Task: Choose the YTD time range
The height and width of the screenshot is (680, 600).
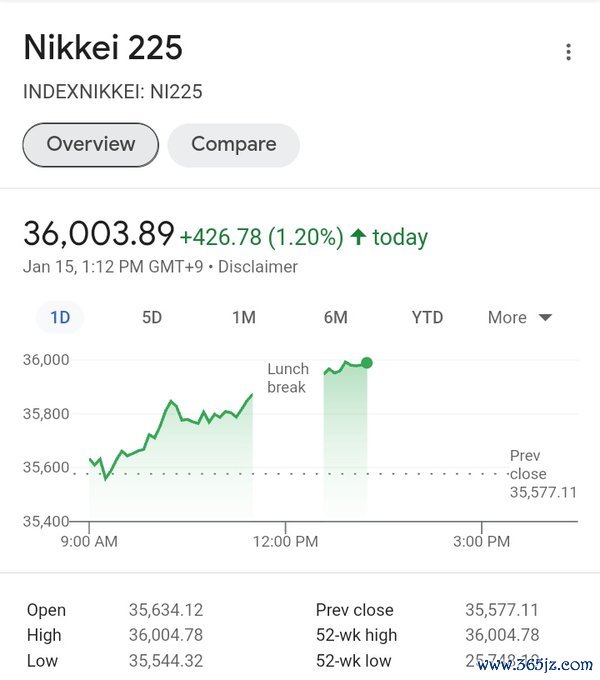Action: (427, 317)
